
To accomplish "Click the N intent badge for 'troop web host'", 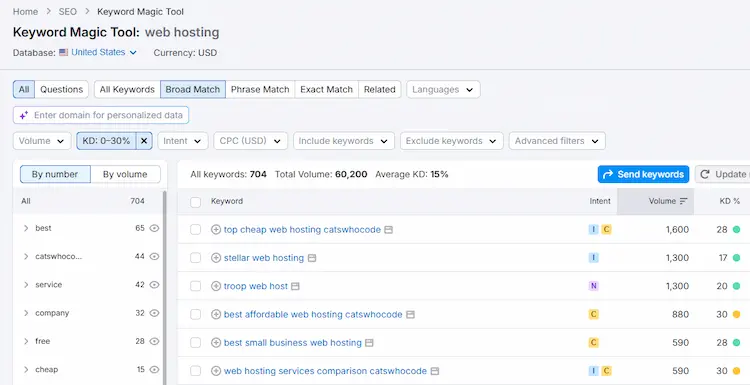I will [594, 286].
